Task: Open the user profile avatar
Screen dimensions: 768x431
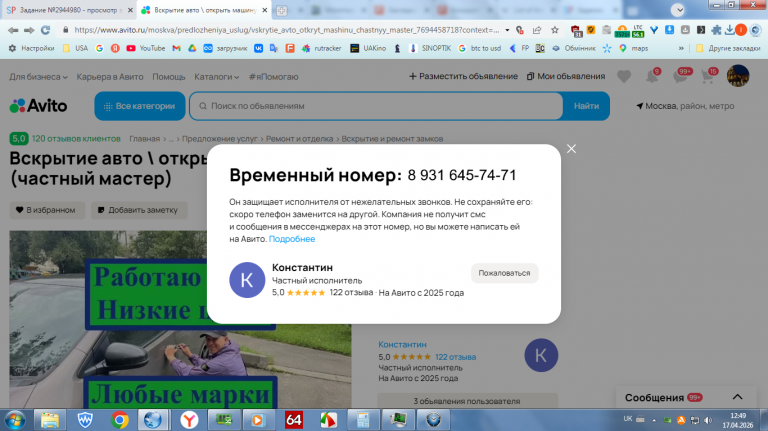Action: 738,76
